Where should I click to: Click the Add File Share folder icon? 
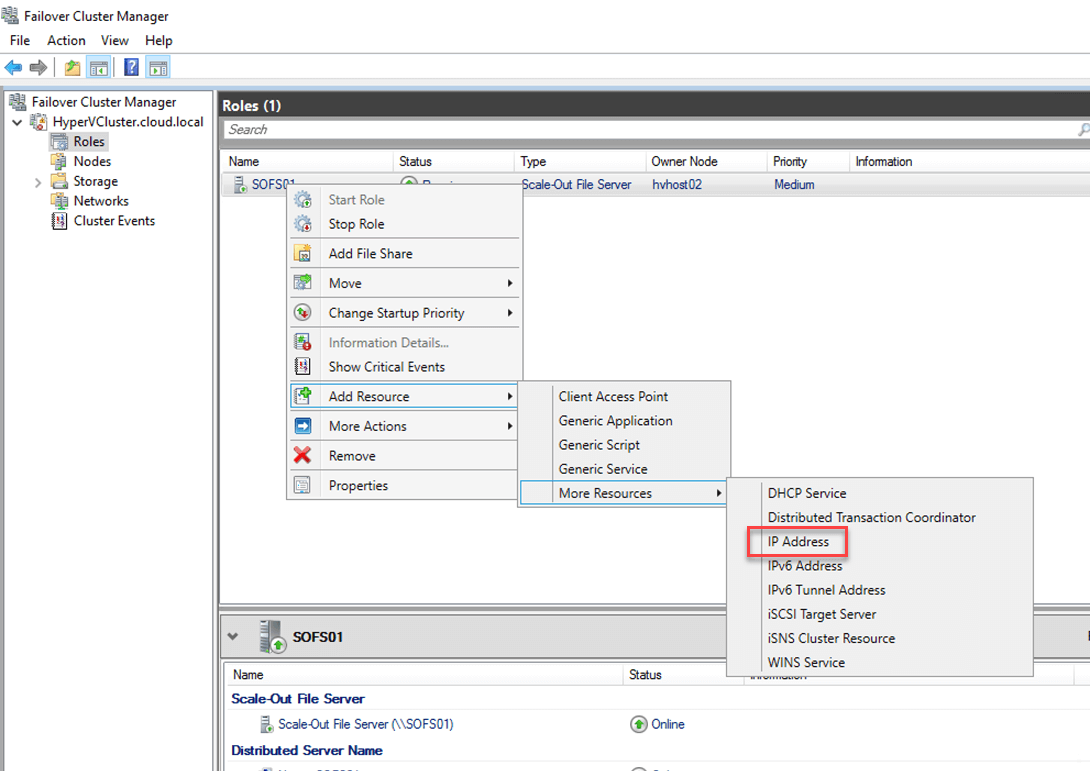point(302,254)
